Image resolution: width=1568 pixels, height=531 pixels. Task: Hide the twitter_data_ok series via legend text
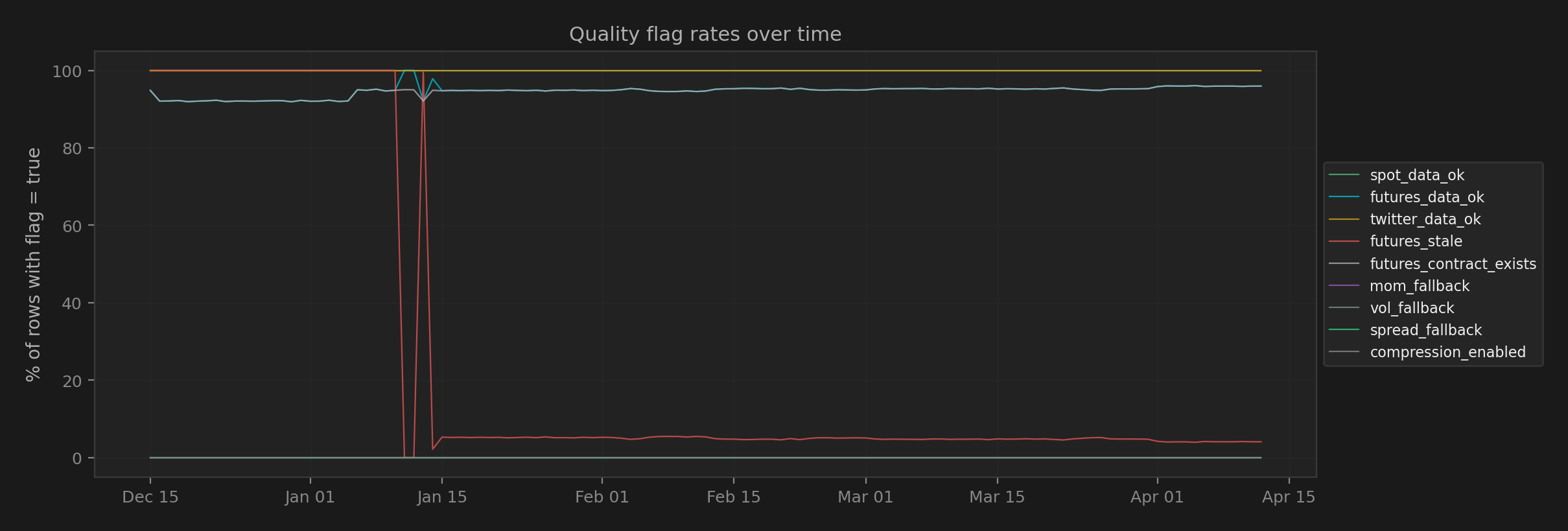pos(1425,219)
